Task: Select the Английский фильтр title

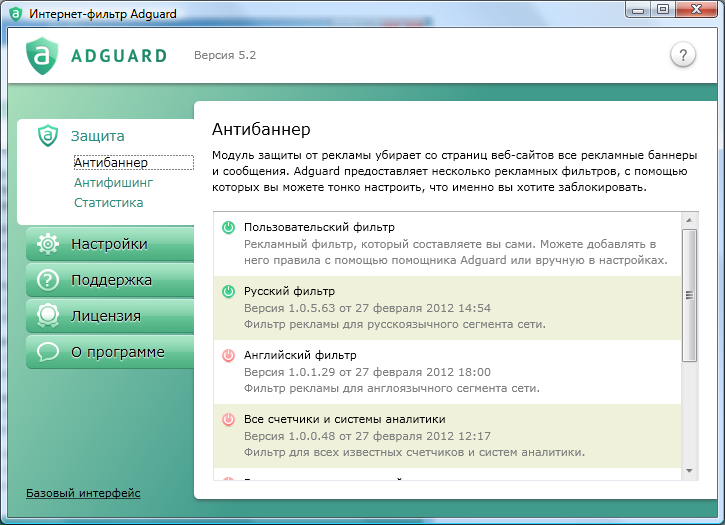Action: (300, 355)
